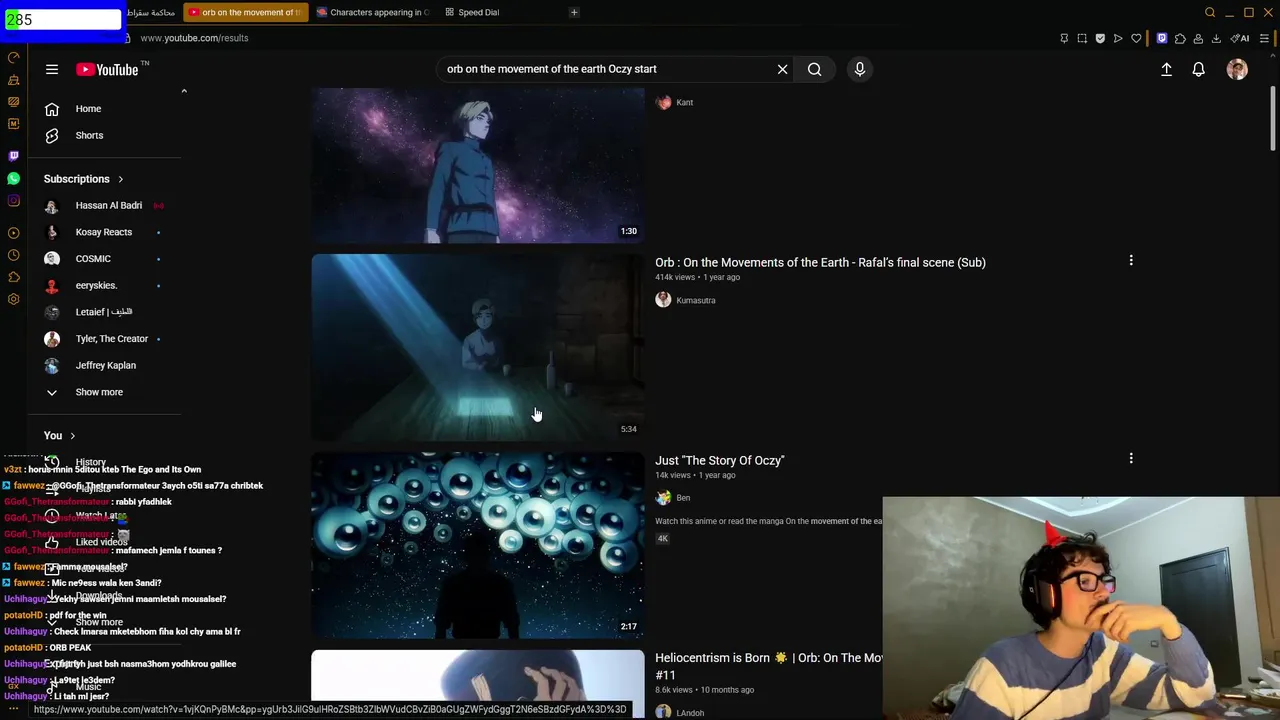Open the flow send arrow icon
The height and width of the screenshot is (720, 1280).
point(1118,38)
